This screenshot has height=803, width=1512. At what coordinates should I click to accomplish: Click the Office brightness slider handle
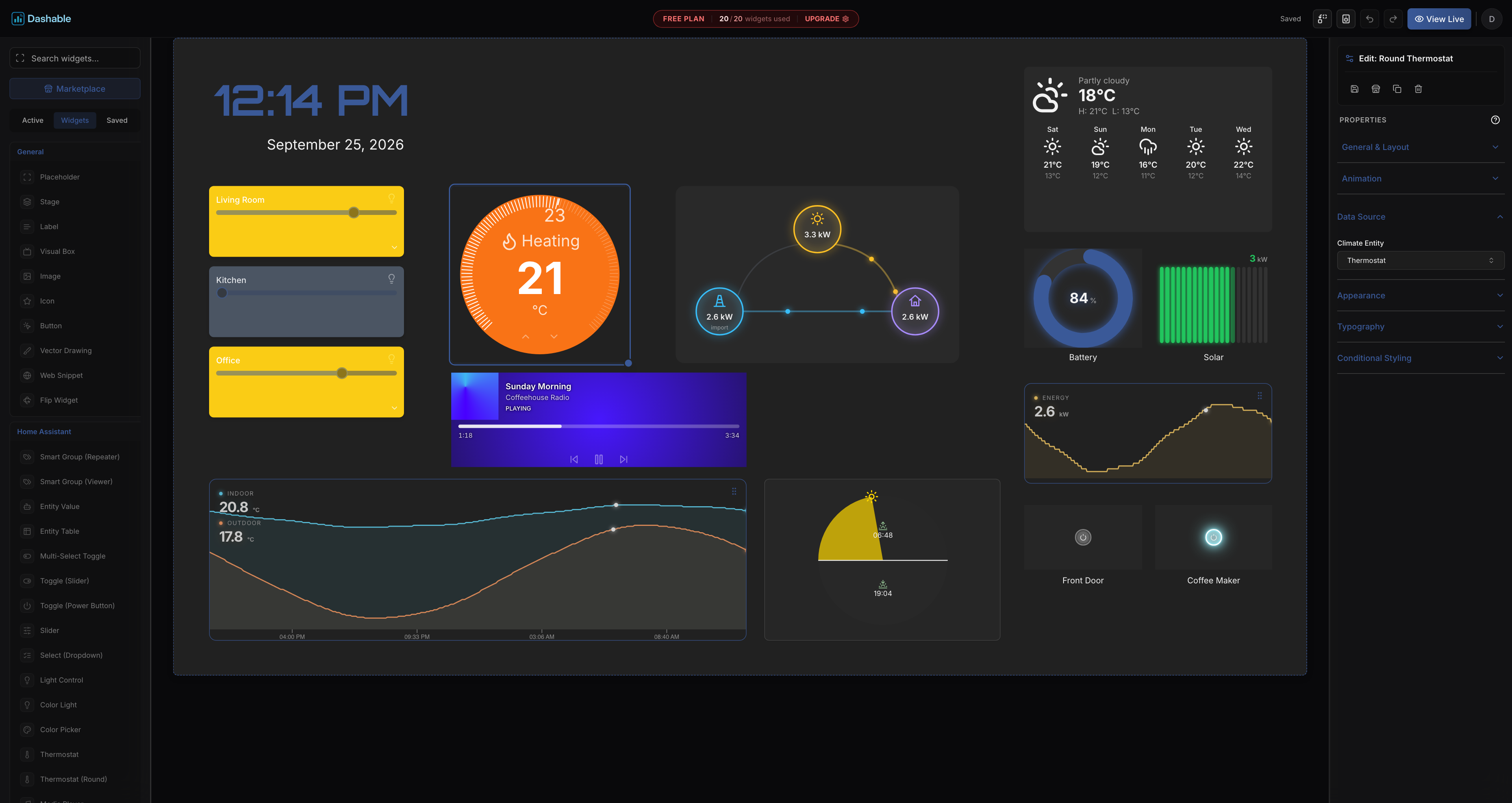point(342,373)
